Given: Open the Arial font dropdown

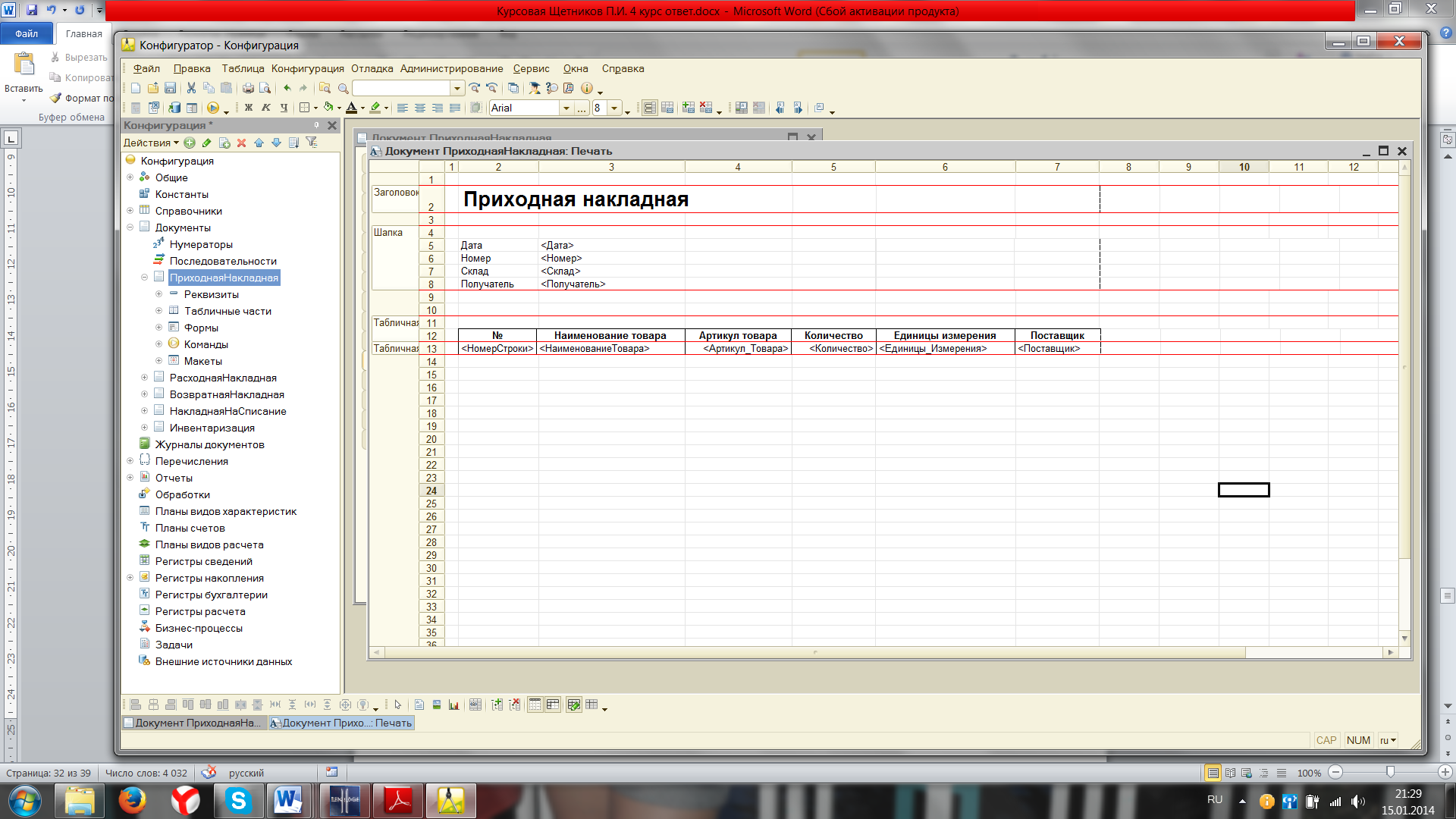Looking at the screenshot, I should pos(566,108).
